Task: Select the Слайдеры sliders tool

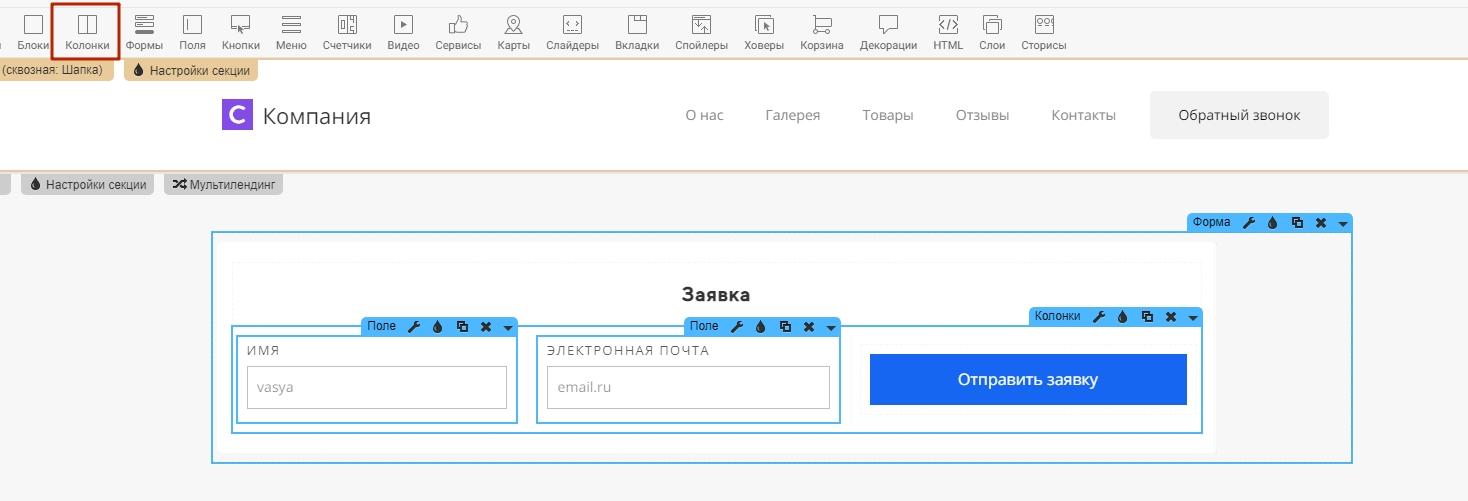Action: (572, 32)
